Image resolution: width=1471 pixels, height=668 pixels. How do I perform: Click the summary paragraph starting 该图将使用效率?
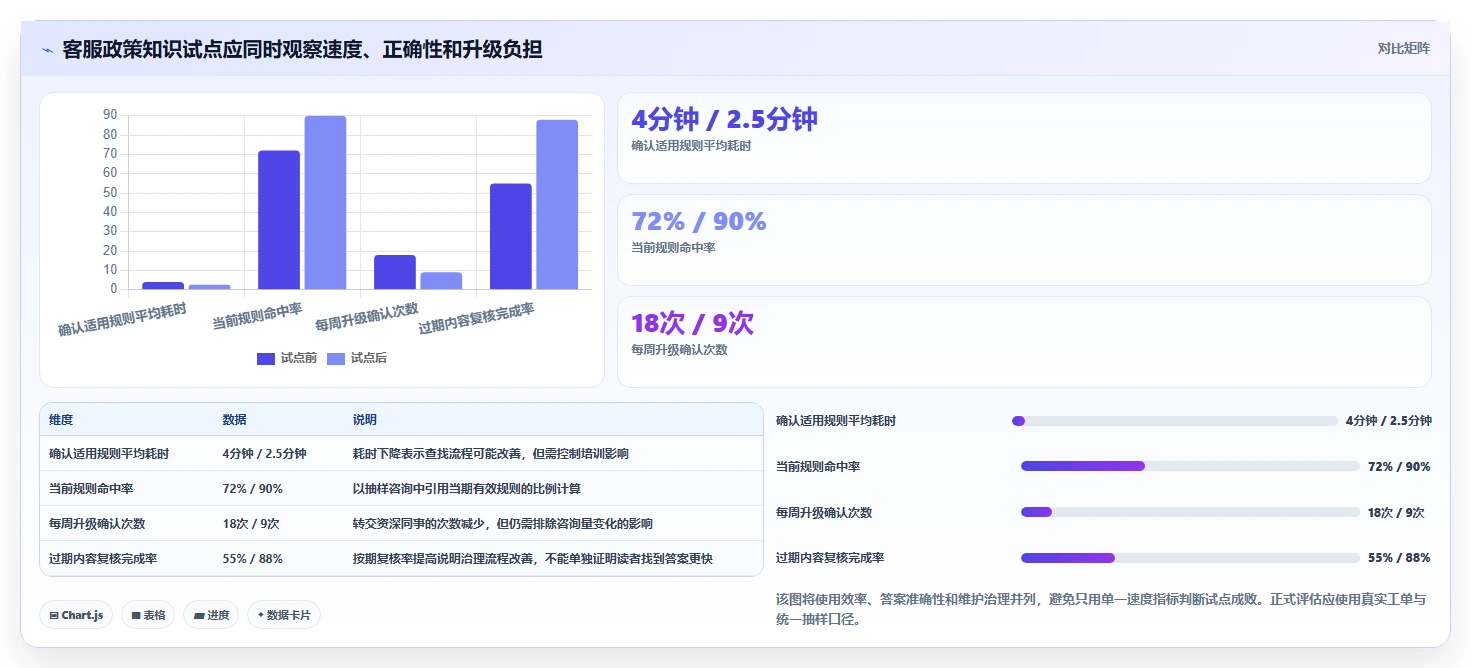click(1102, 609)
